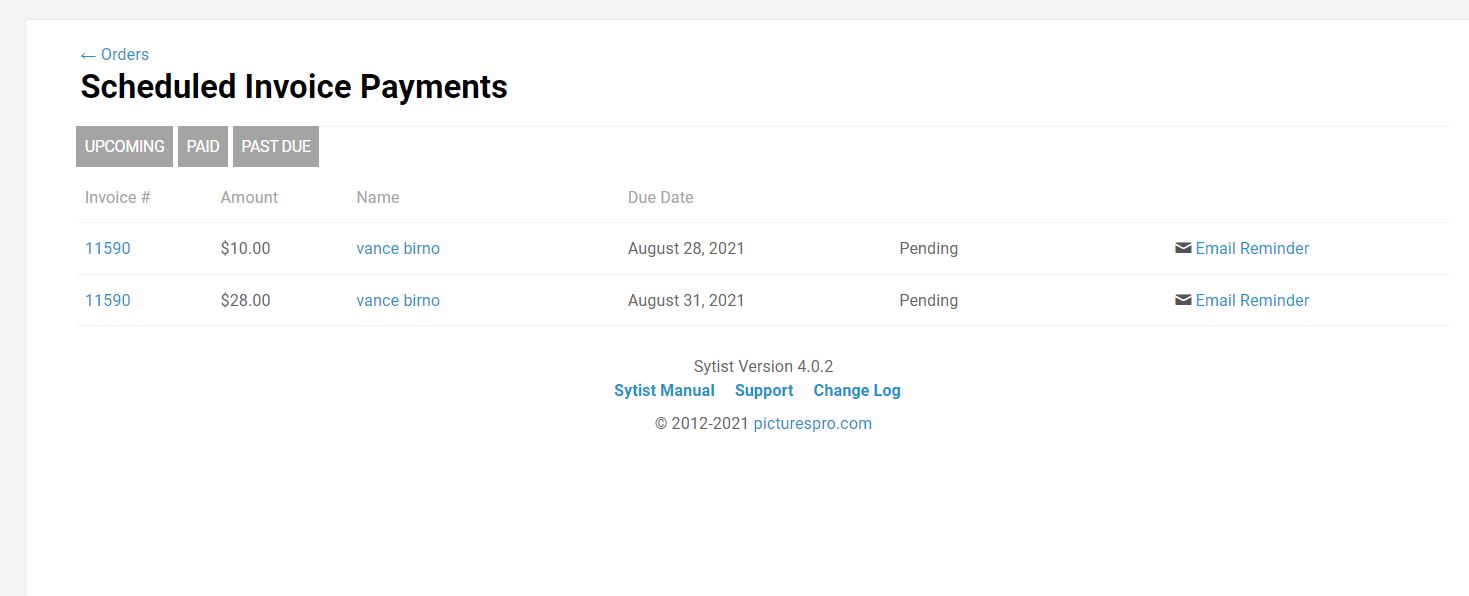Go back via the Orders arrow link

coord(115,54)
